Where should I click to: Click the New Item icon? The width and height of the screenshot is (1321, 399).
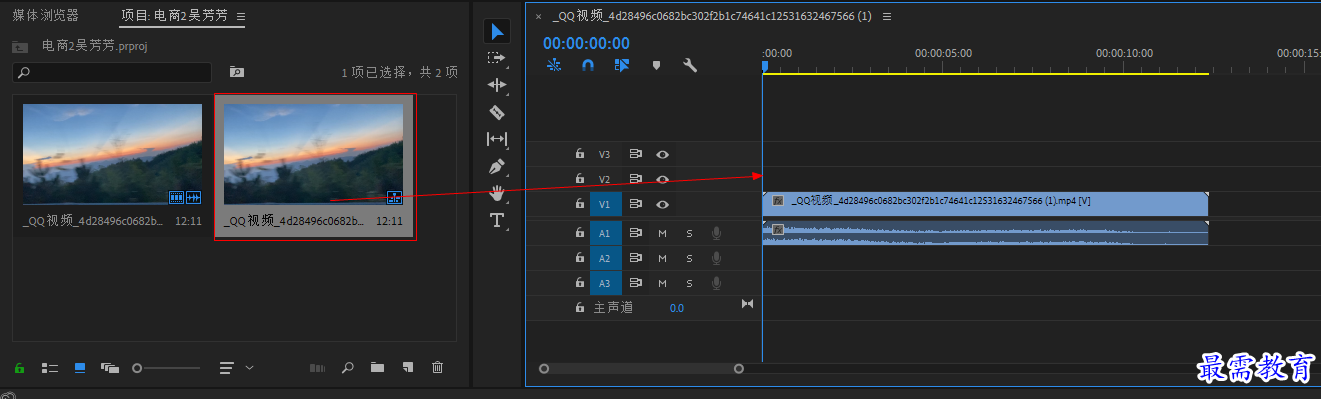coord(407,368)
